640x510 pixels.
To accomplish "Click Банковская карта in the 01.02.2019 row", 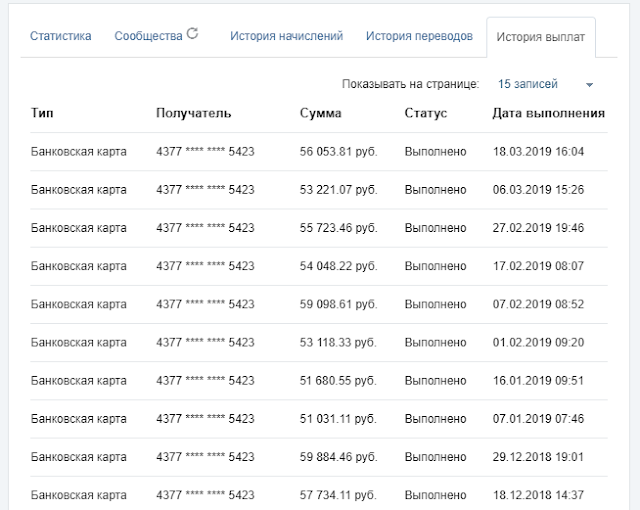I will [x=79, y=342].
